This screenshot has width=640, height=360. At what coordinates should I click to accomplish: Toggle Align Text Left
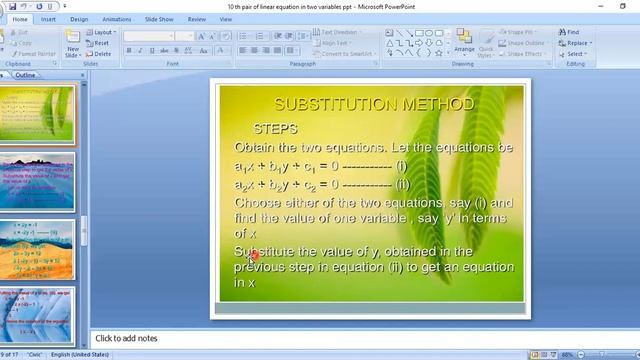[x=243, y=51]
